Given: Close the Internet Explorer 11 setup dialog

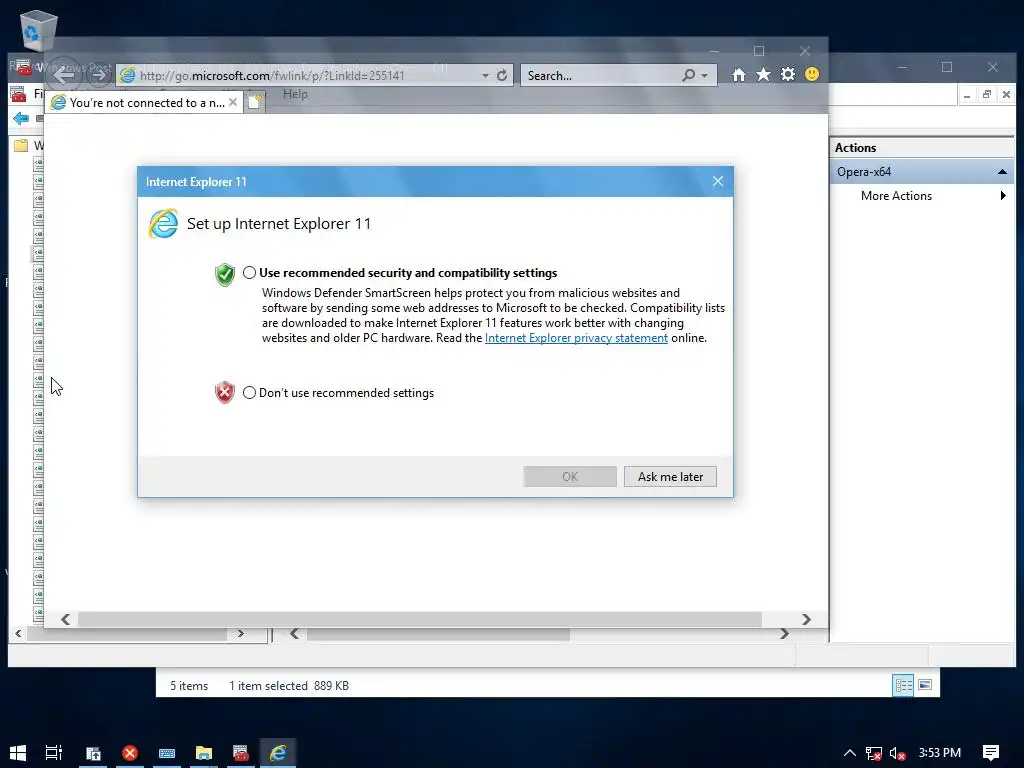Looking at the screenshot, I should (x=718, y=182).
